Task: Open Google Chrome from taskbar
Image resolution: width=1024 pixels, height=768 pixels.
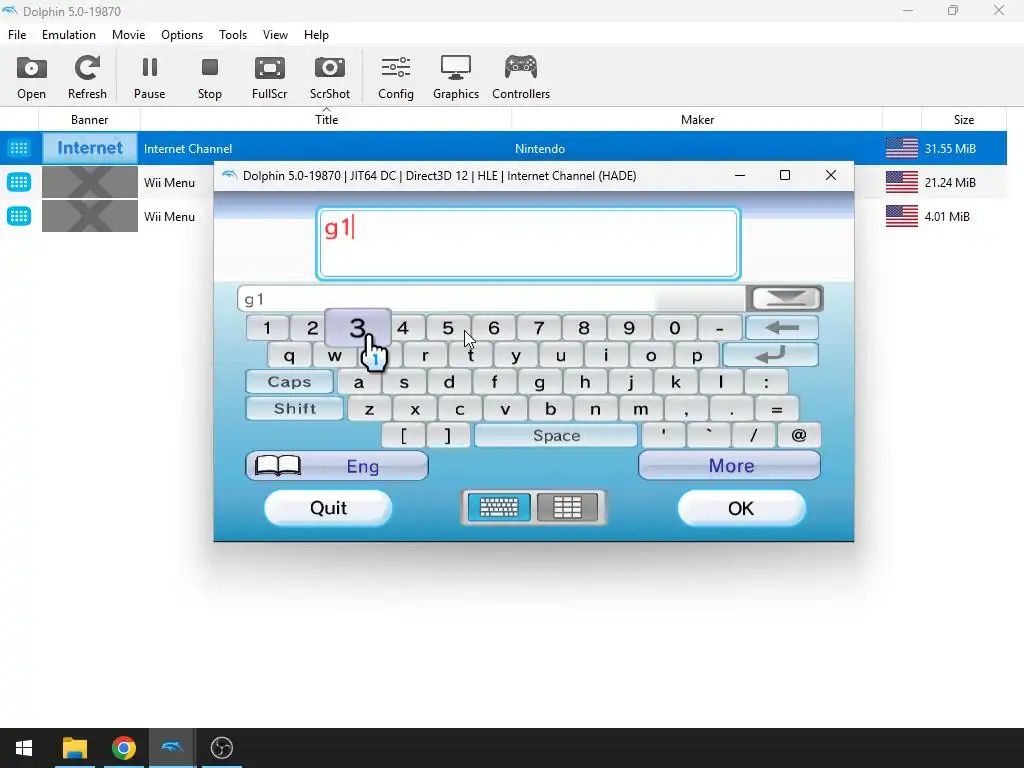Action: pyautogui.click(x=123, y=748)
